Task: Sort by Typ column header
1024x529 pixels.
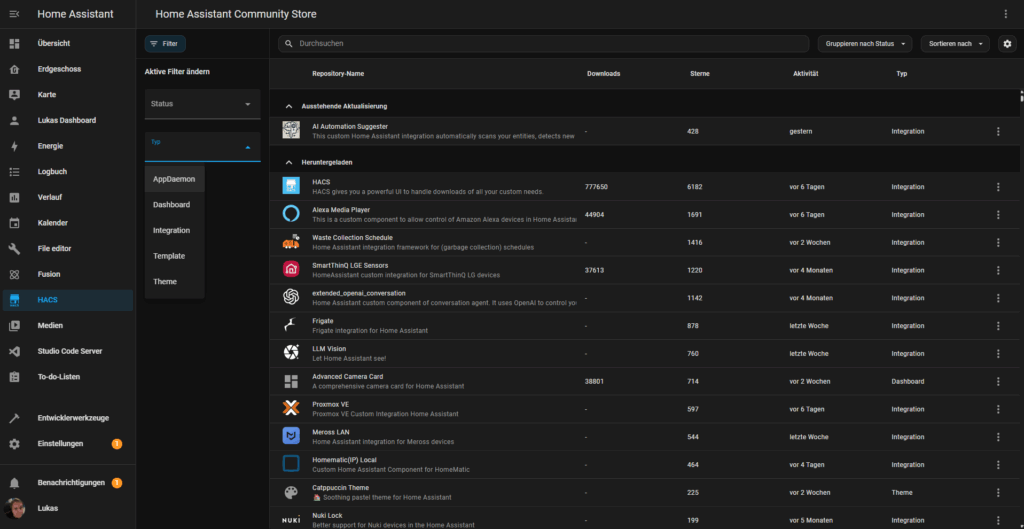Action: point(901,74)
